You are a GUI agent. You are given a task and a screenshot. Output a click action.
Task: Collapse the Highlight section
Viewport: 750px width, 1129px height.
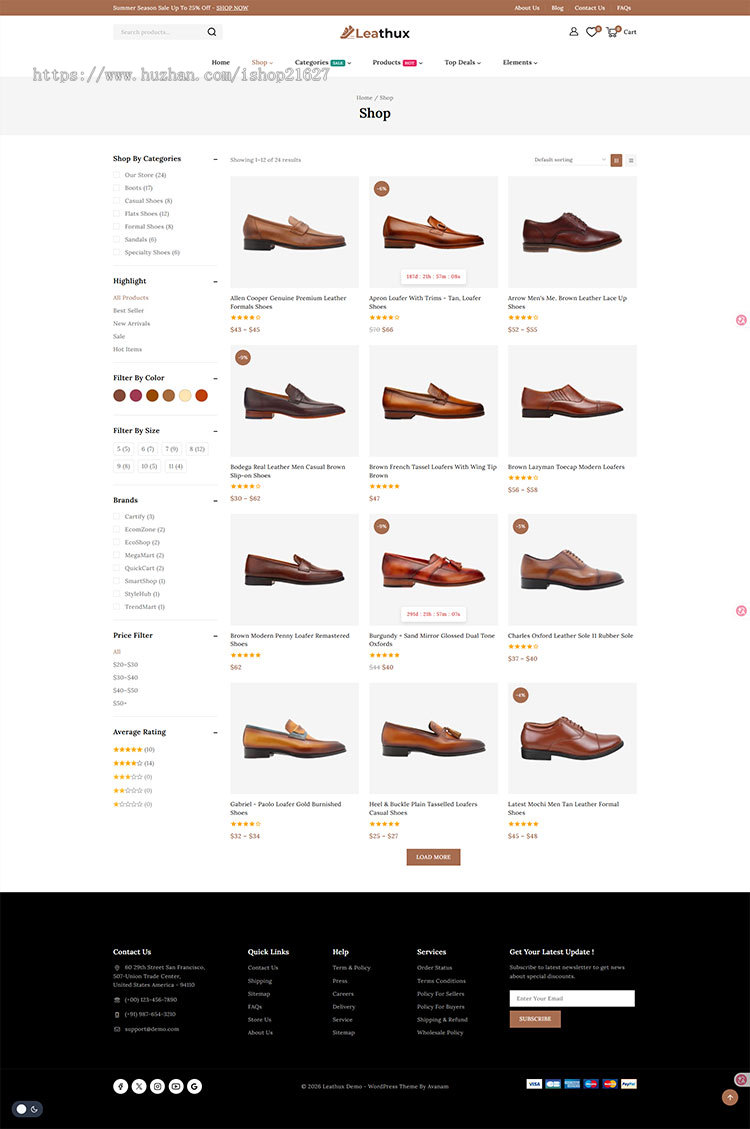(x=214, y=282)
